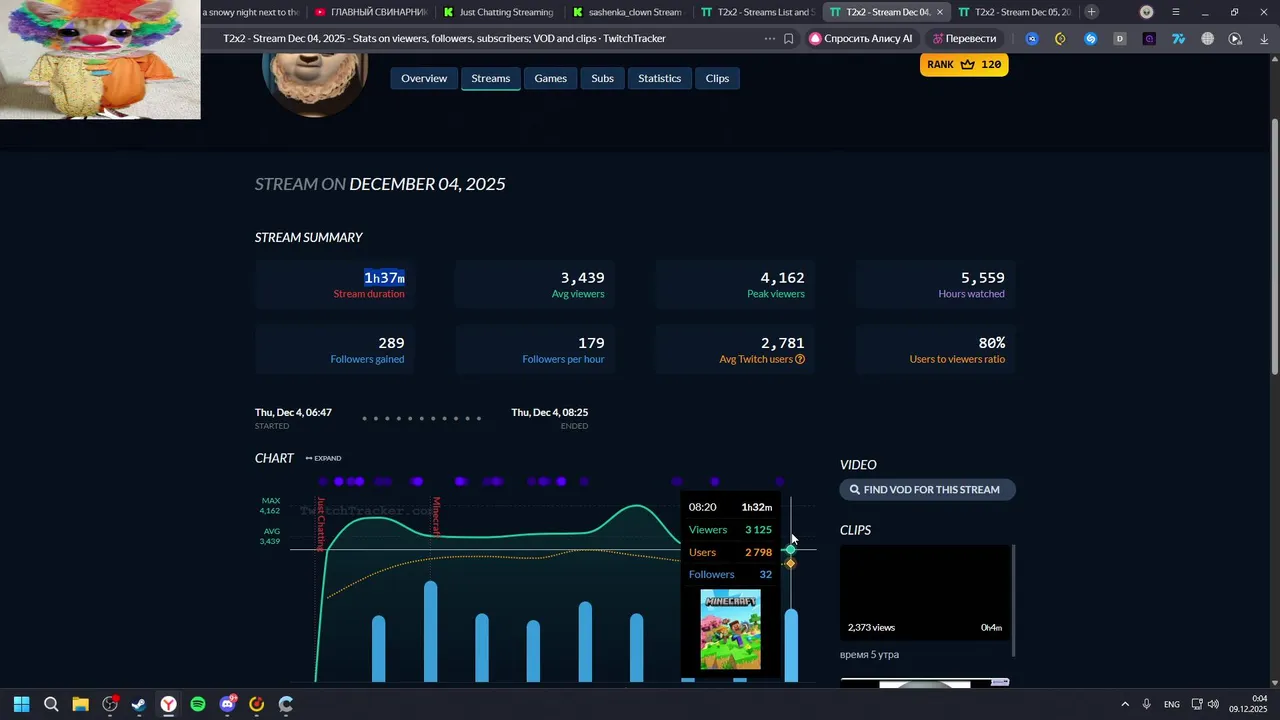This screenshot has height=720, width=1280.
Task: Click the ENG language indicator
Action: point(1172,704)
